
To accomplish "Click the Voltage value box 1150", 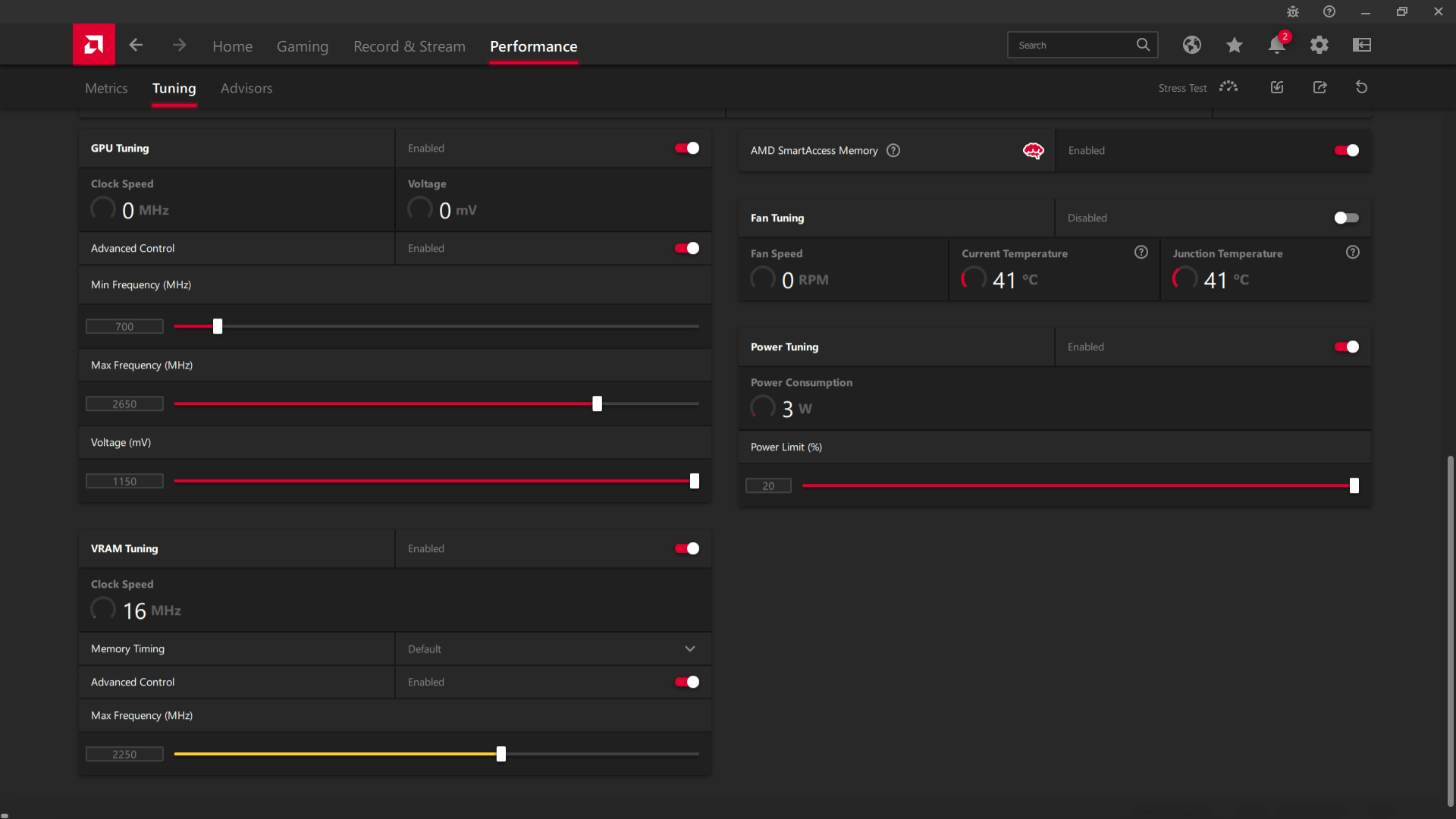I will (124, 481).
